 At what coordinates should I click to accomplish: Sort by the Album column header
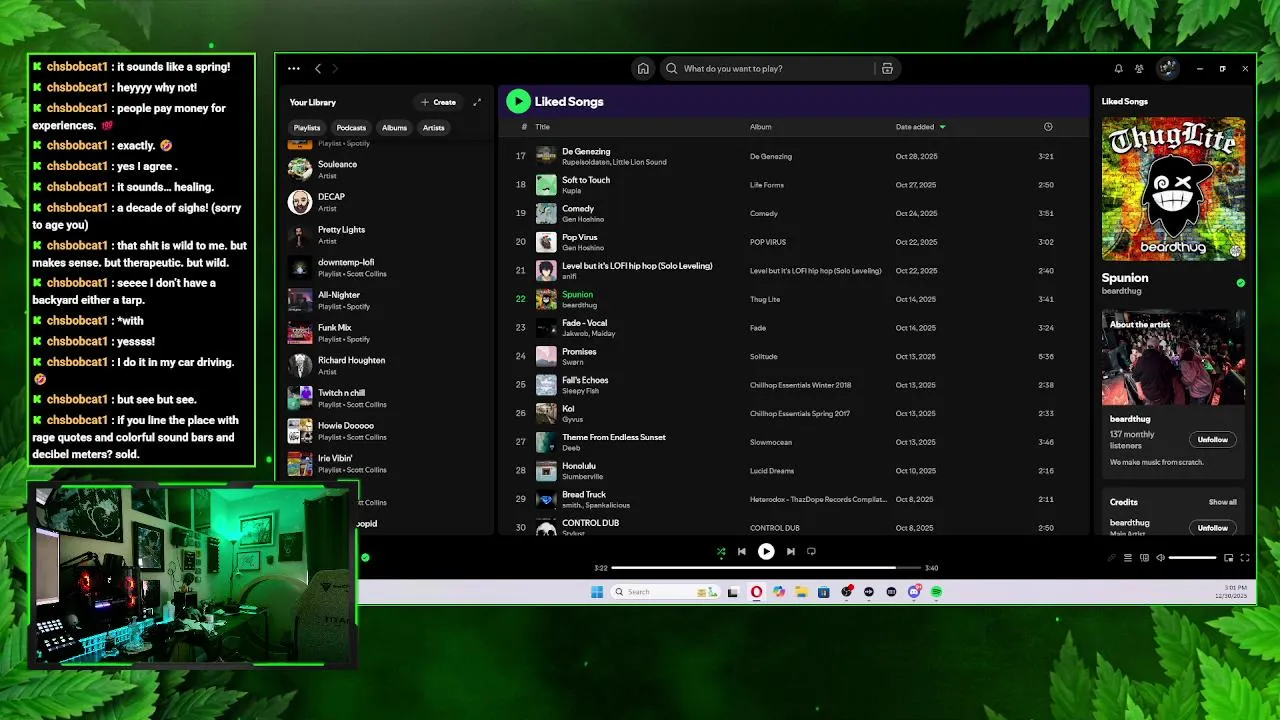click(761, 127)
